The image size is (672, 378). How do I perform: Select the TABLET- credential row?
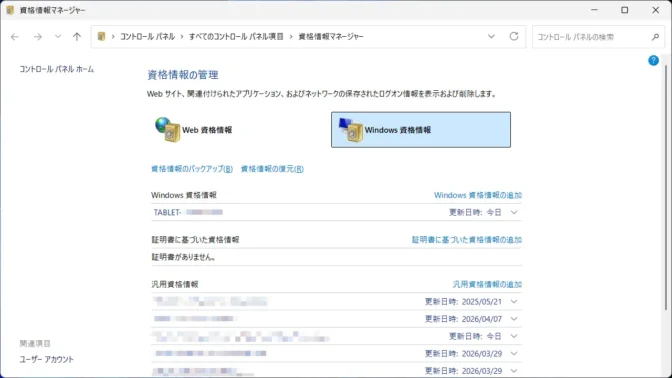[336, 212]
